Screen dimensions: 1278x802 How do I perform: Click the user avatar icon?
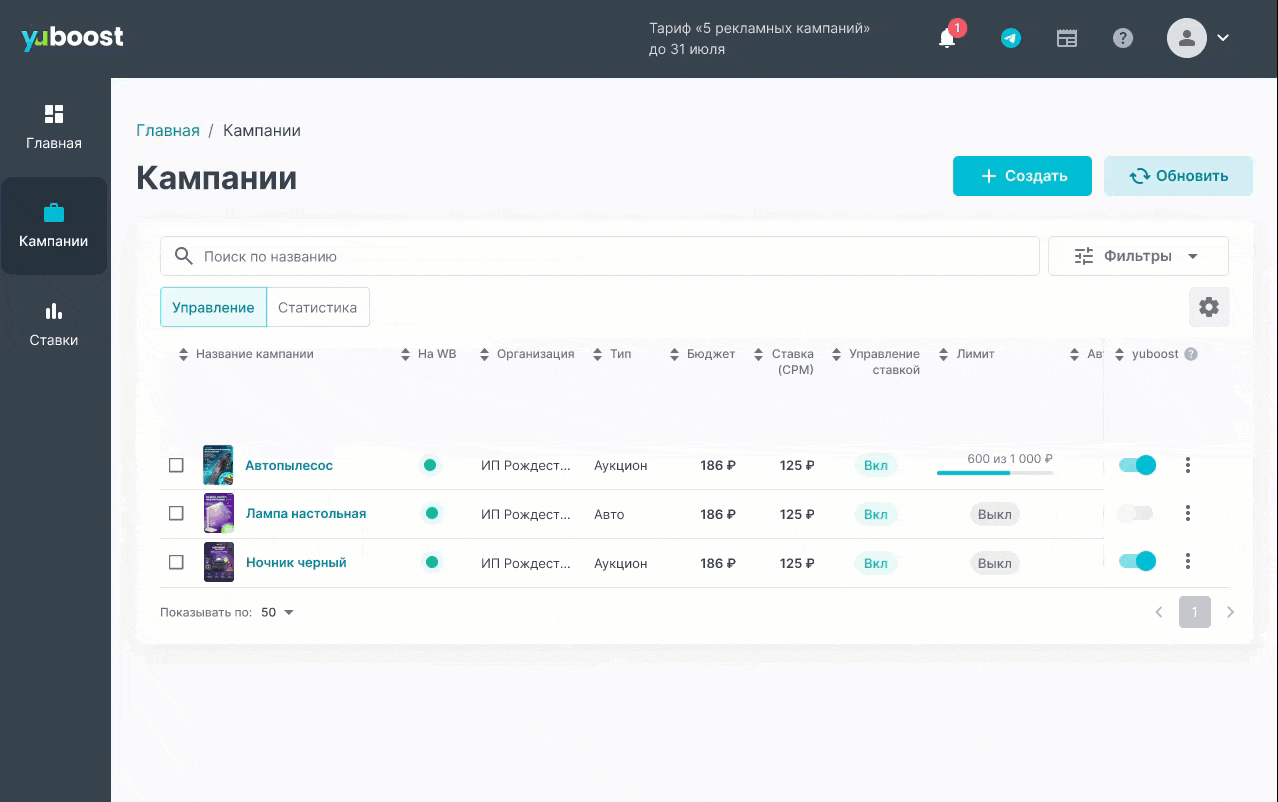[1187, 38]
